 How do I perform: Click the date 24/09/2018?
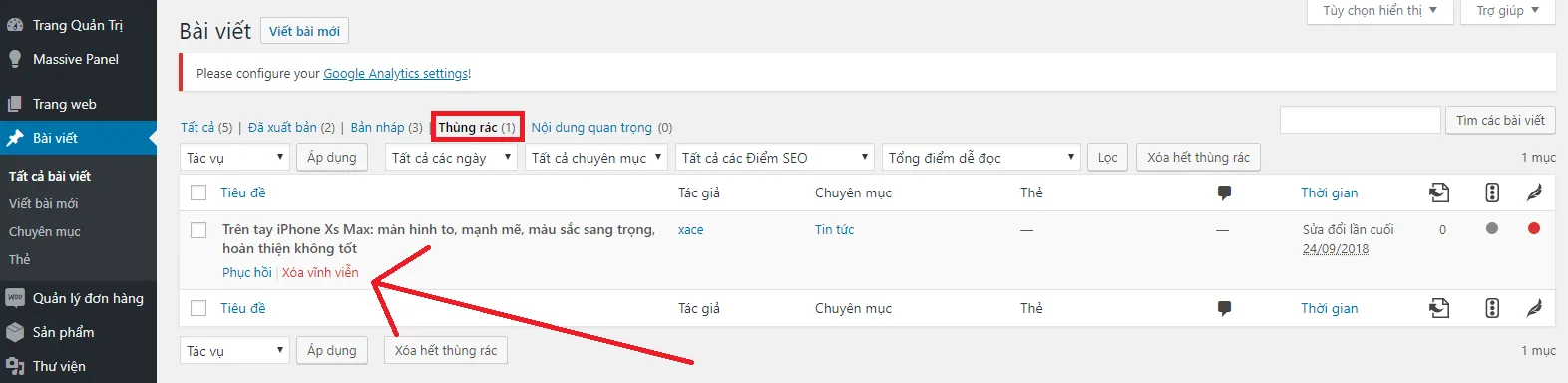[1336, 249]
